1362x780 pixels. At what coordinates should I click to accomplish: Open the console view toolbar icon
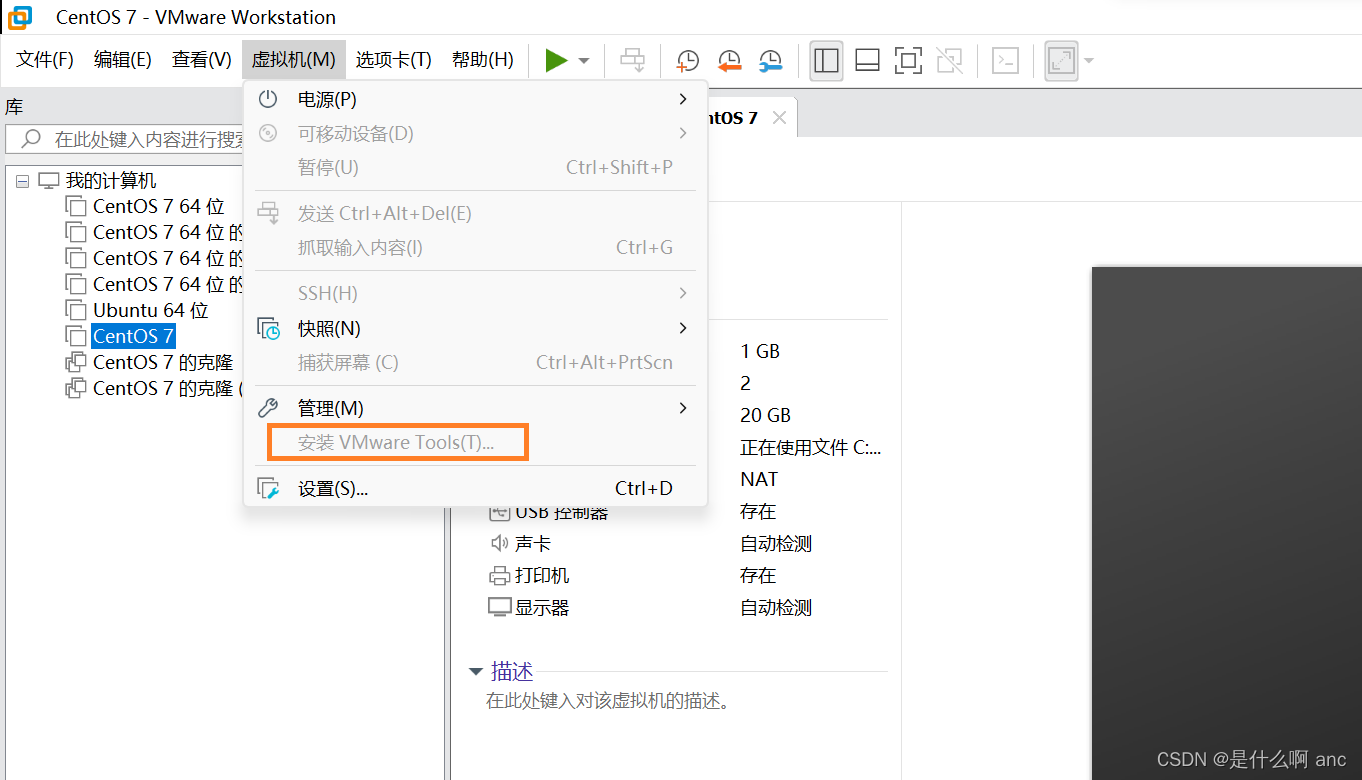point(1005,60)
